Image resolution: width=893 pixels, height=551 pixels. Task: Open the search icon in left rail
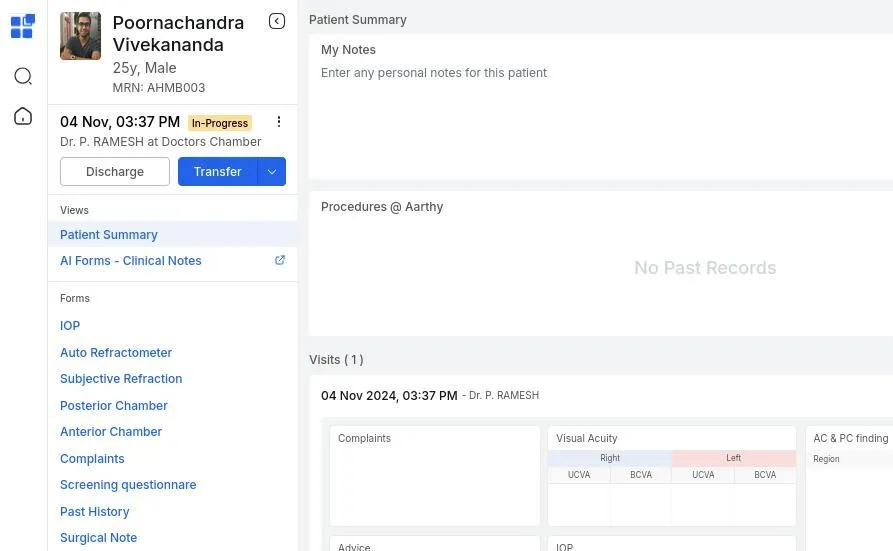(x=23, y=77)
